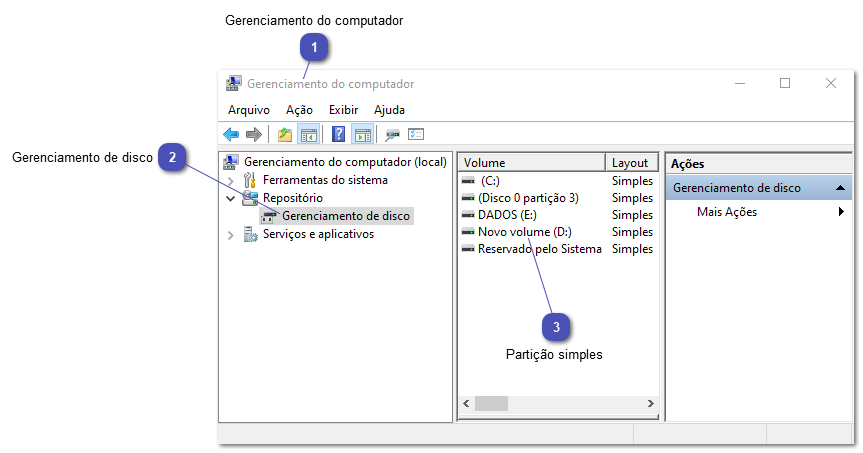Select Serviços e aplicativos in the tree
Screen dimensions: 863x453
click(x=318, y=234)
